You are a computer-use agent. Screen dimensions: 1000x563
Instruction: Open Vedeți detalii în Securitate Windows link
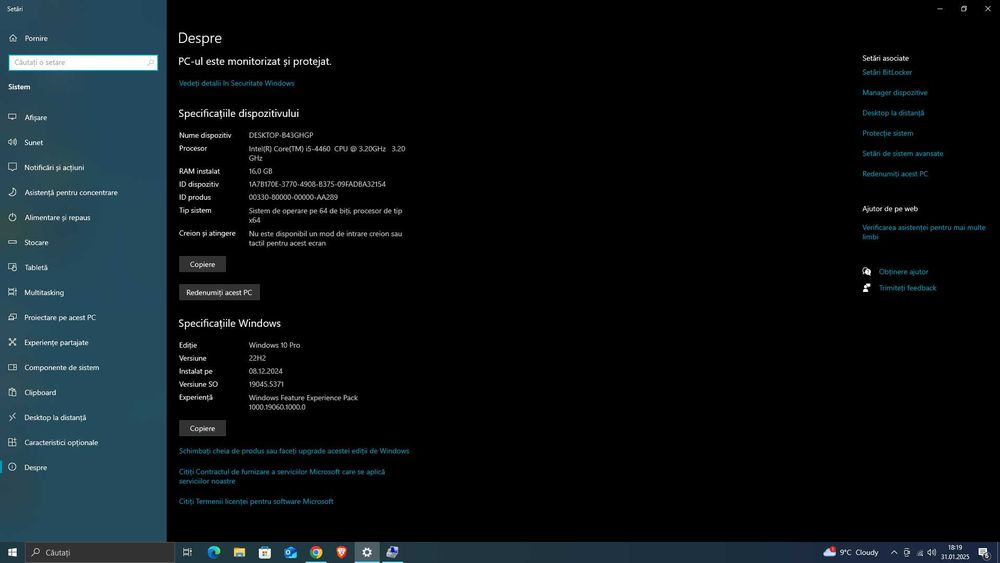point(237,83)
